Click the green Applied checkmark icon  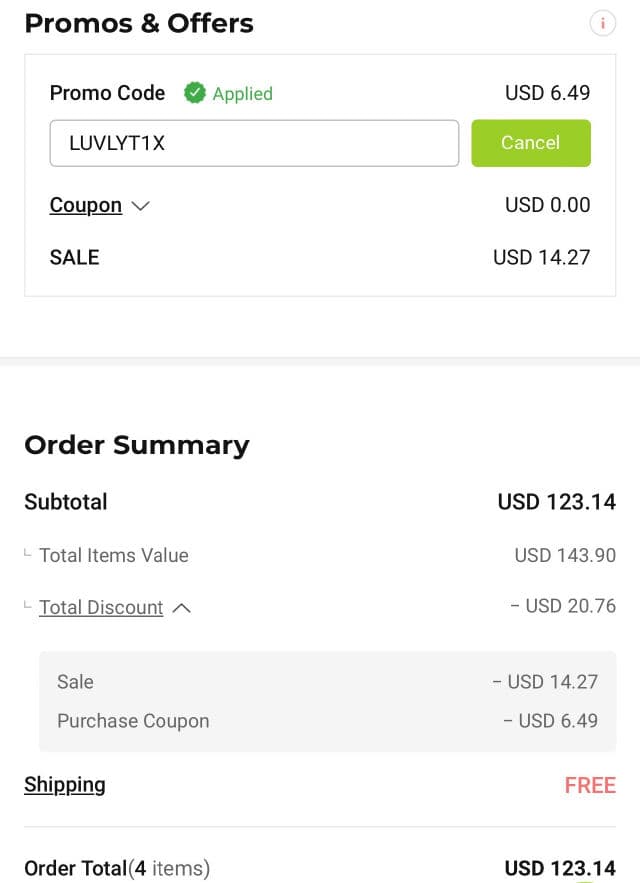[x=194, y=93]
